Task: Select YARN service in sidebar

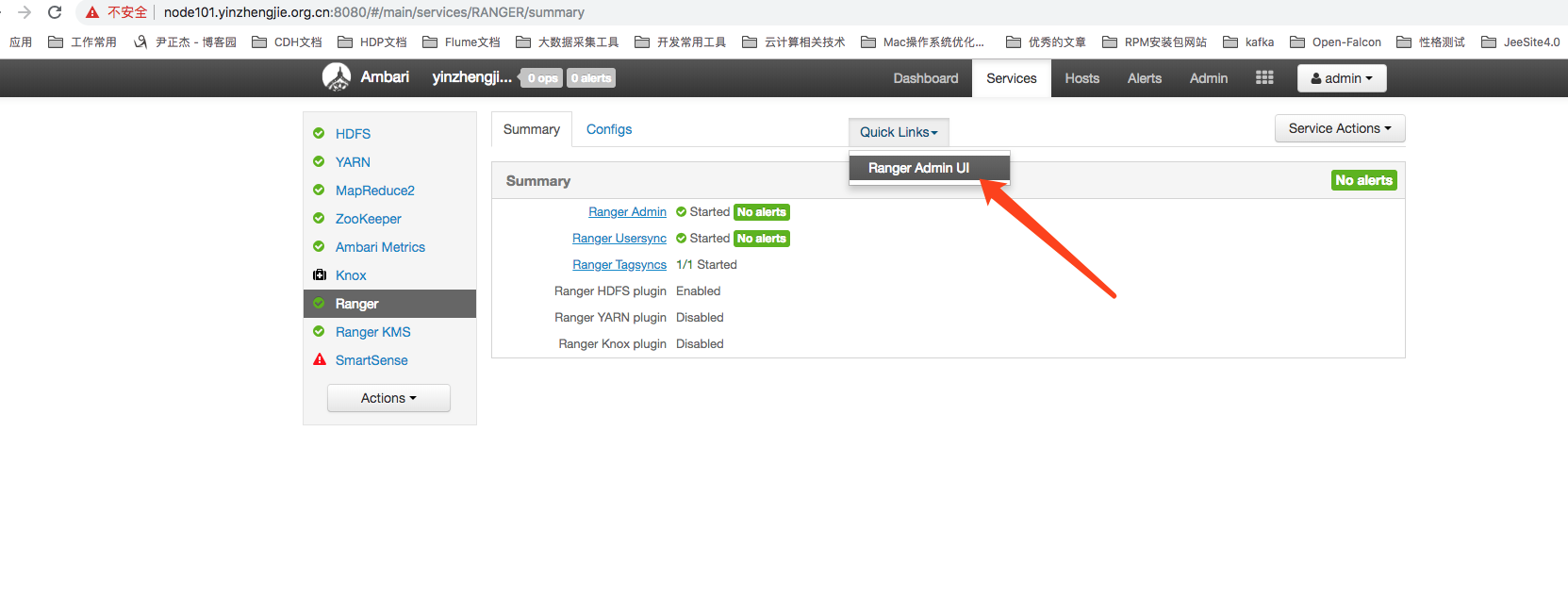Action: (353, 162)
